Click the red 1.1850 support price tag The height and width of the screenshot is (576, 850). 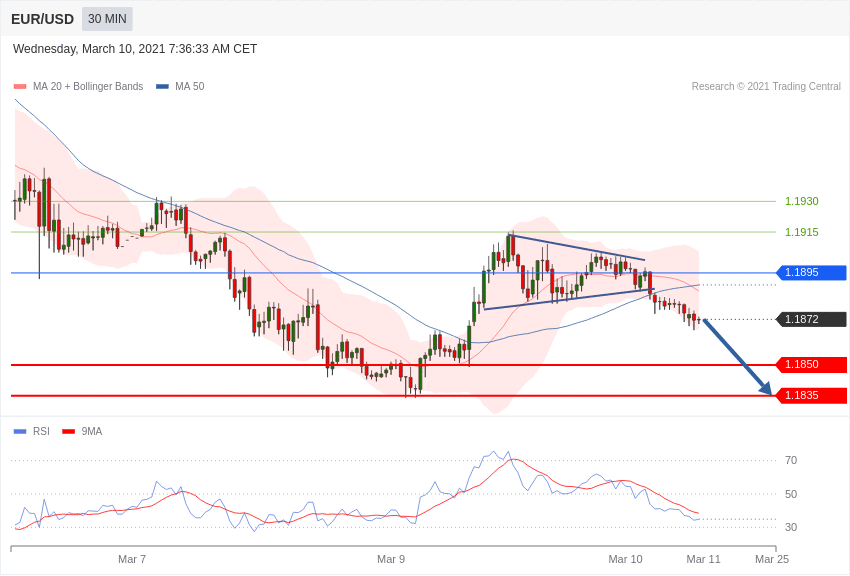pos(812,365)
